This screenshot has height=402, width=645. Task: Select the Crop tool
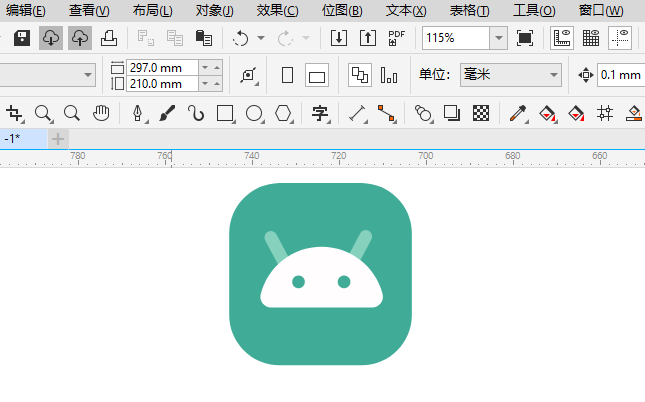[15, 113]
